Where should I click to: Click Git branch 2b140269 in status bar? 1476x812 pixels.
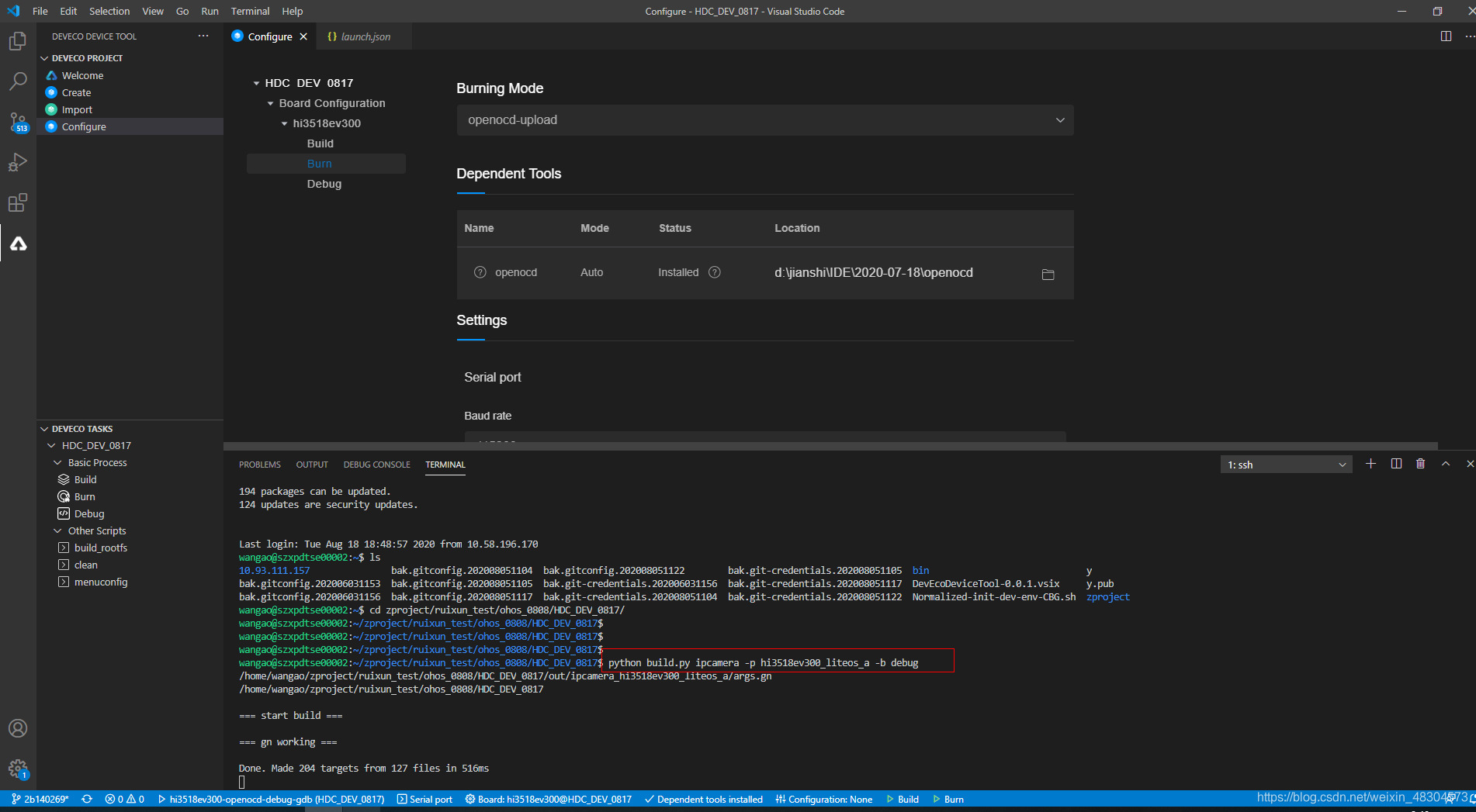pos(40,799)
